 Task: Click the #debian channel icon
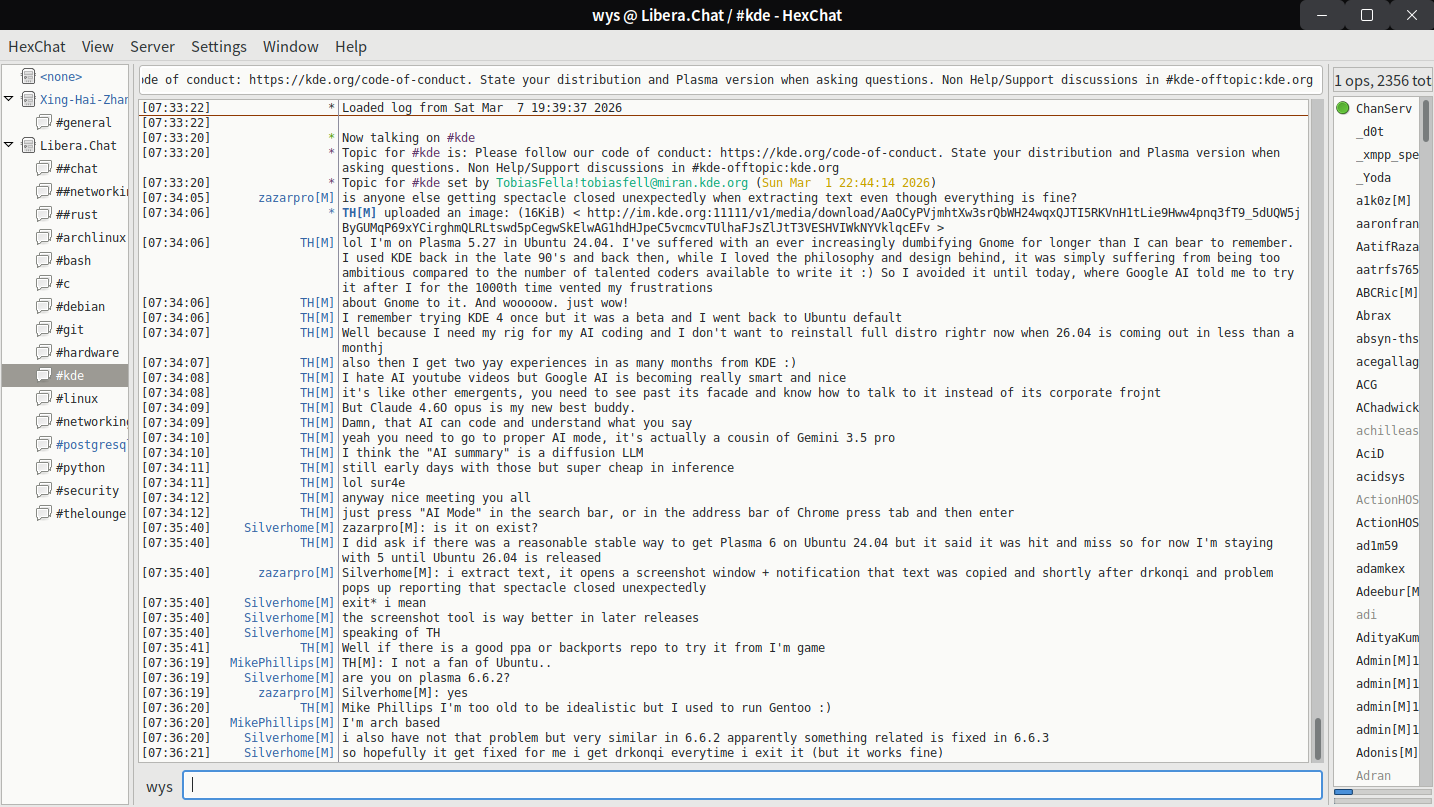coord(43,306)
